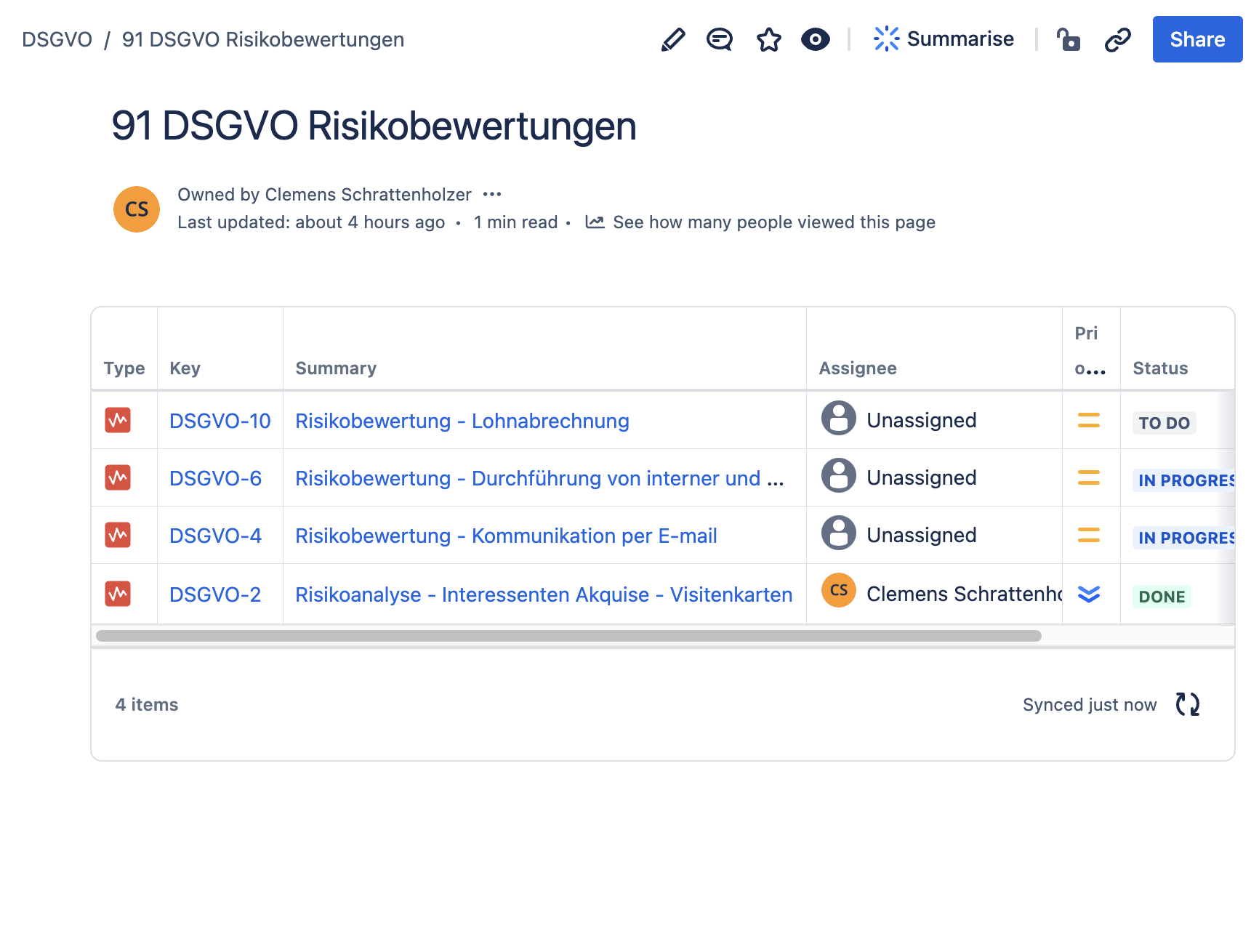This screenshot has width=1259, height=952.
Task: Sort table by Assignee column header
Action: point(857,368)
